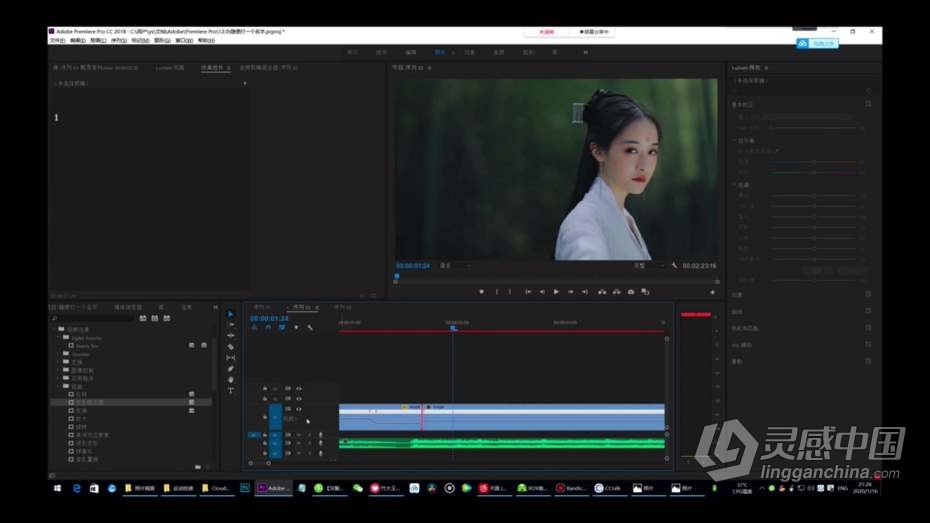Toggle nest-sequence insert mode in timeline

254,327
